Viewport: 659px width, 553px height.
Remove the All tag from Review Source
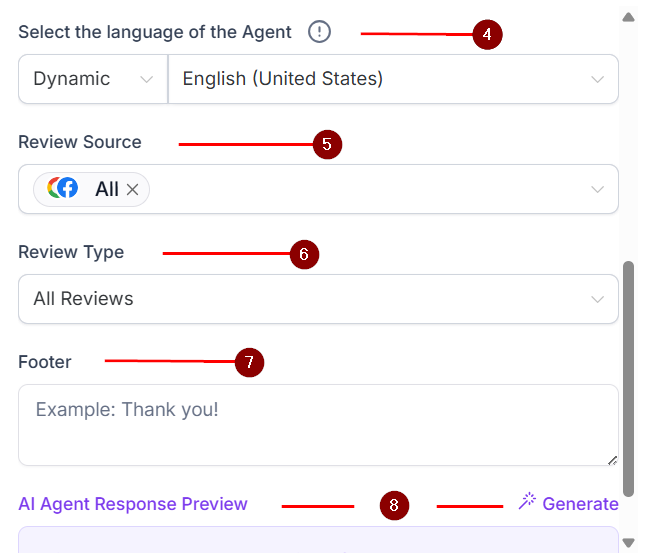click(132, 189)
